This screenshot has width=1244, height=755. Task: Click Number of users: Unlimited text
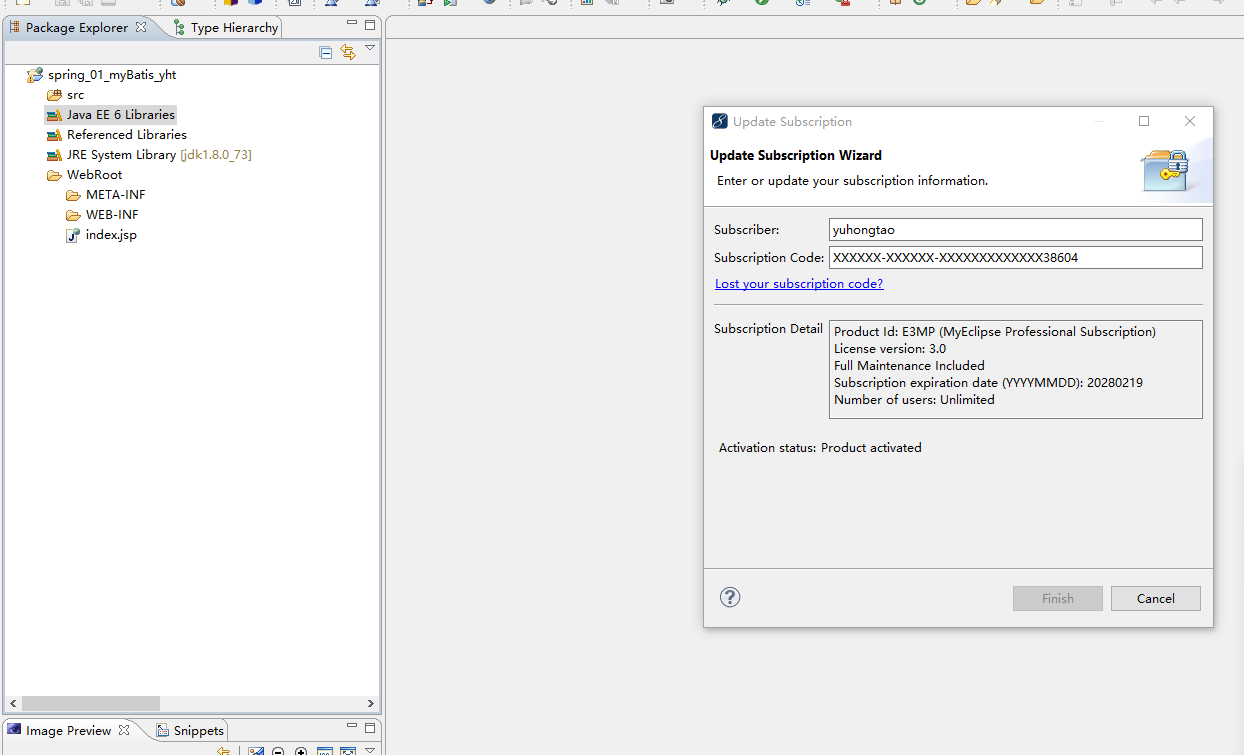[x=914, y=400]
